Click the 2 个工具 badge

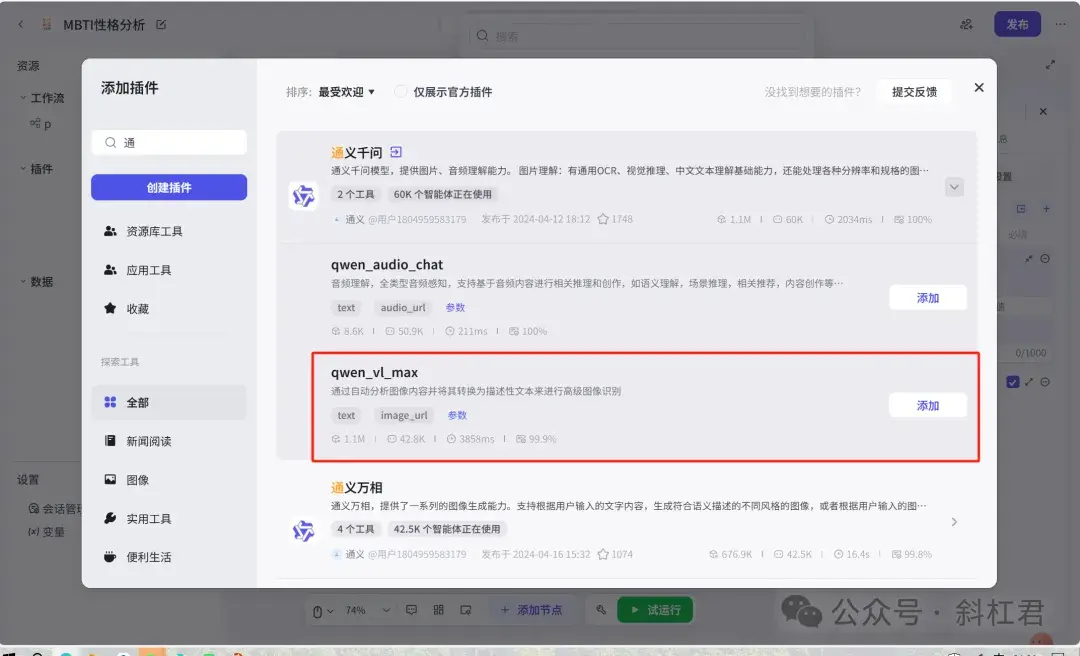355,194
